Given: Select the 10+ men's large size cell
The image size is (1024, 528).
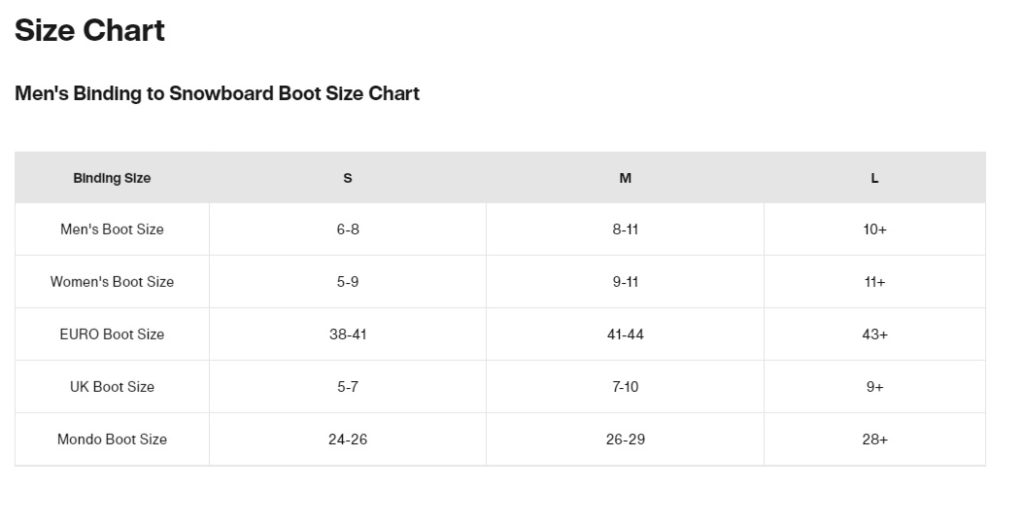Looking at the screenshot, I should tap(875, 229).
